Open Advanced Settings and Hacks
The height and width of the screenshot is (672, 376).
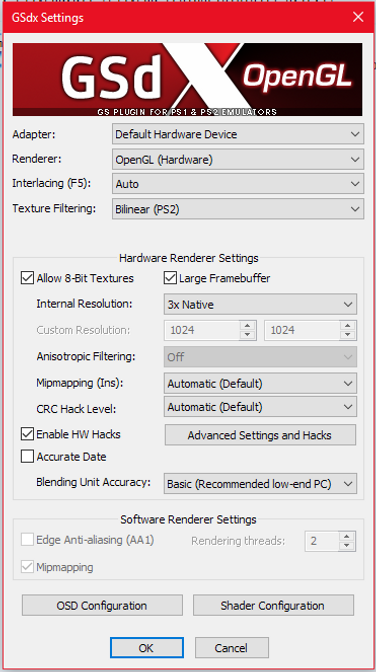pyautogui.click(x=260, y=435)
